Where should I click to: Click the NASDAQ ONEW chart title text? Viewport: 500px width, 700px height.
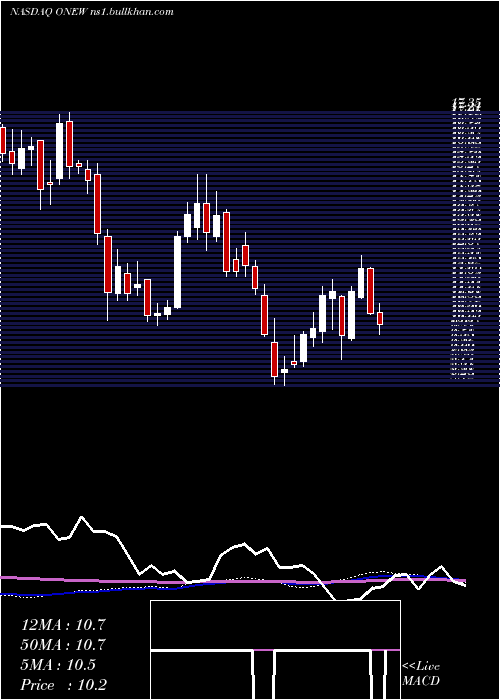(92, 12)
